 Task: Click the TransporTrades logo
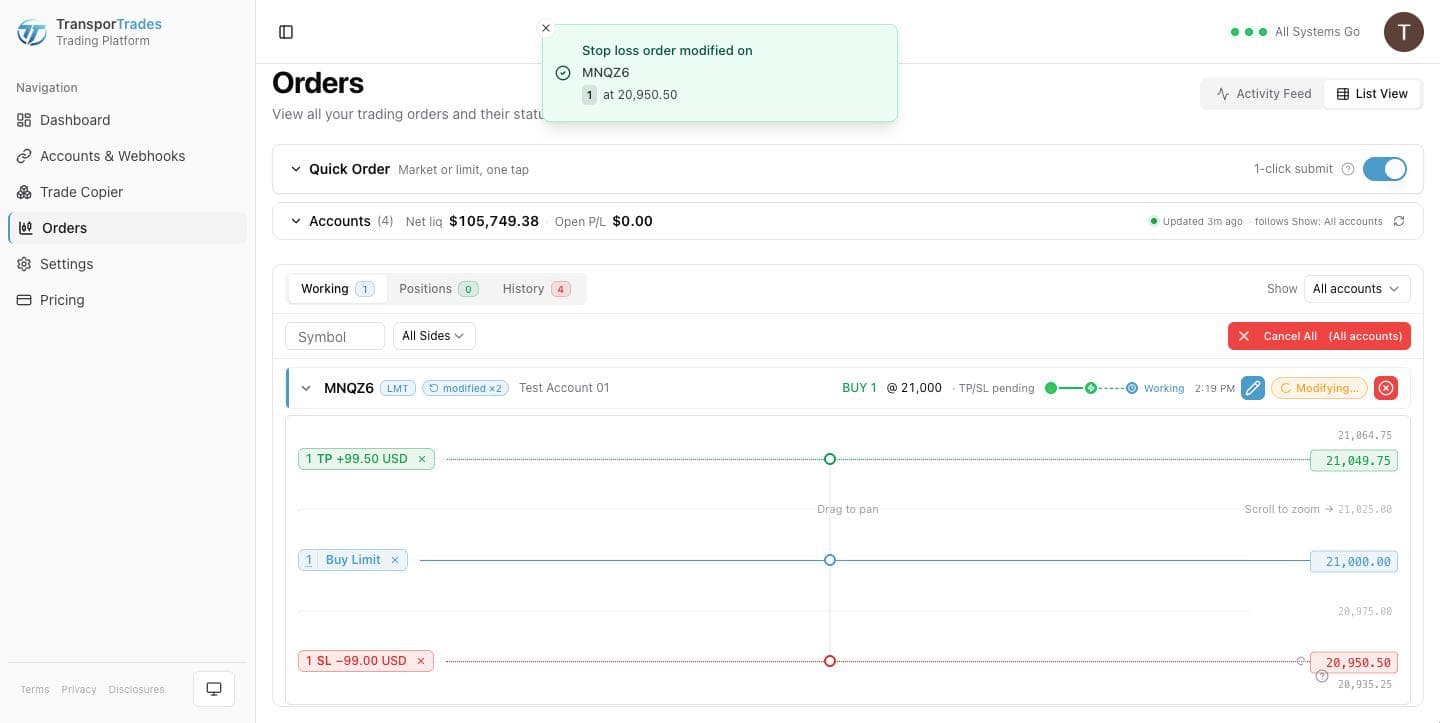[x=32, y=32]
